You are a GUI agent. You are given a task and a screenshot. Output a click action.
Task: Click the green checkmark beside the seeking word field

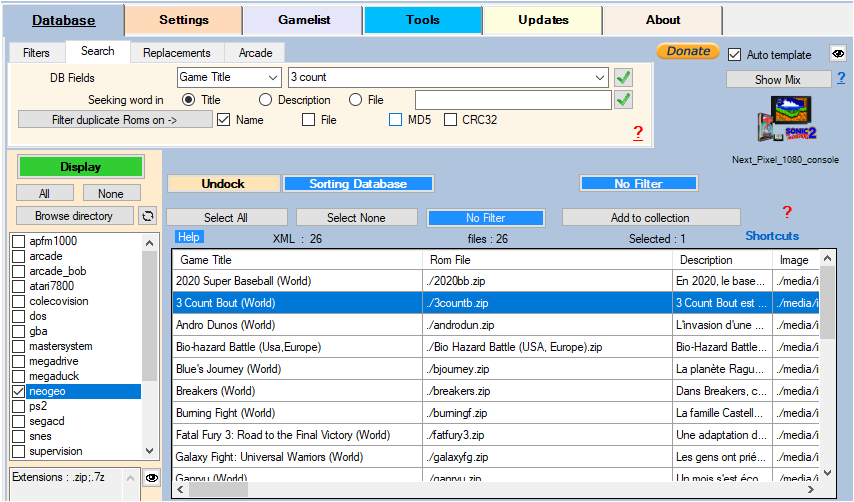click(624, 99)
